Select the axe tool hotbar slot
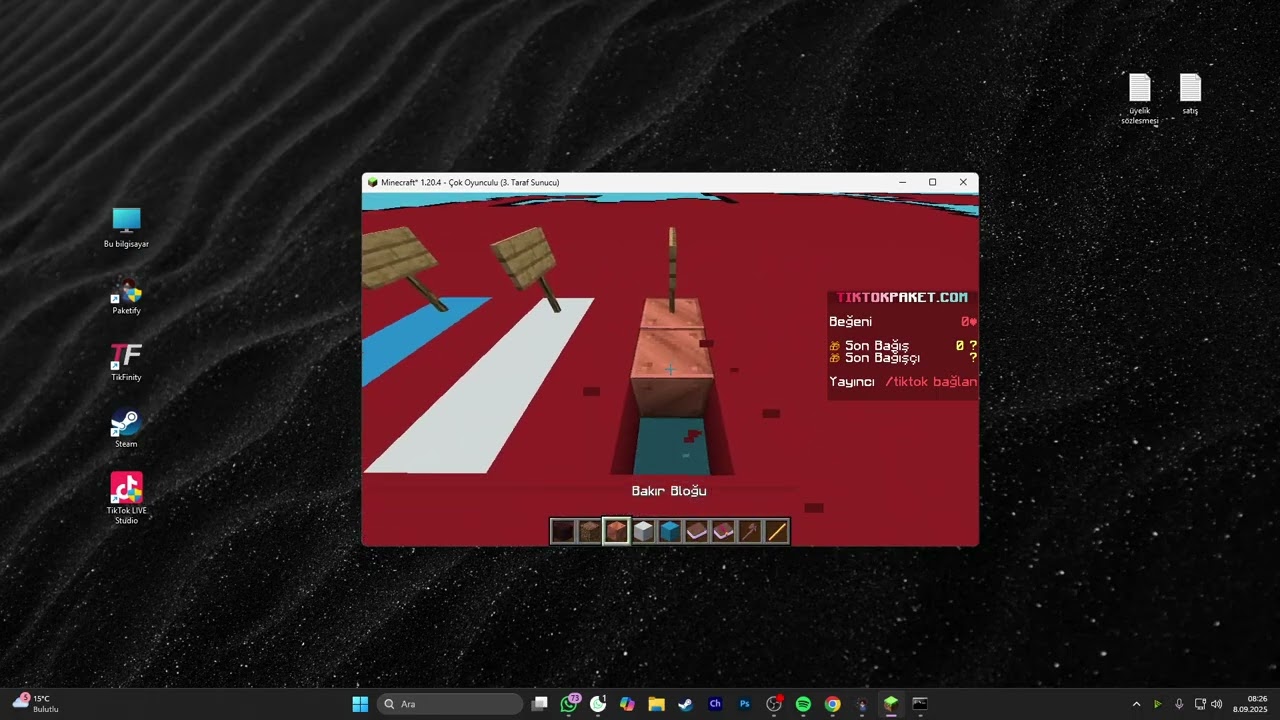1280x720 pixels. pos(750,531)
